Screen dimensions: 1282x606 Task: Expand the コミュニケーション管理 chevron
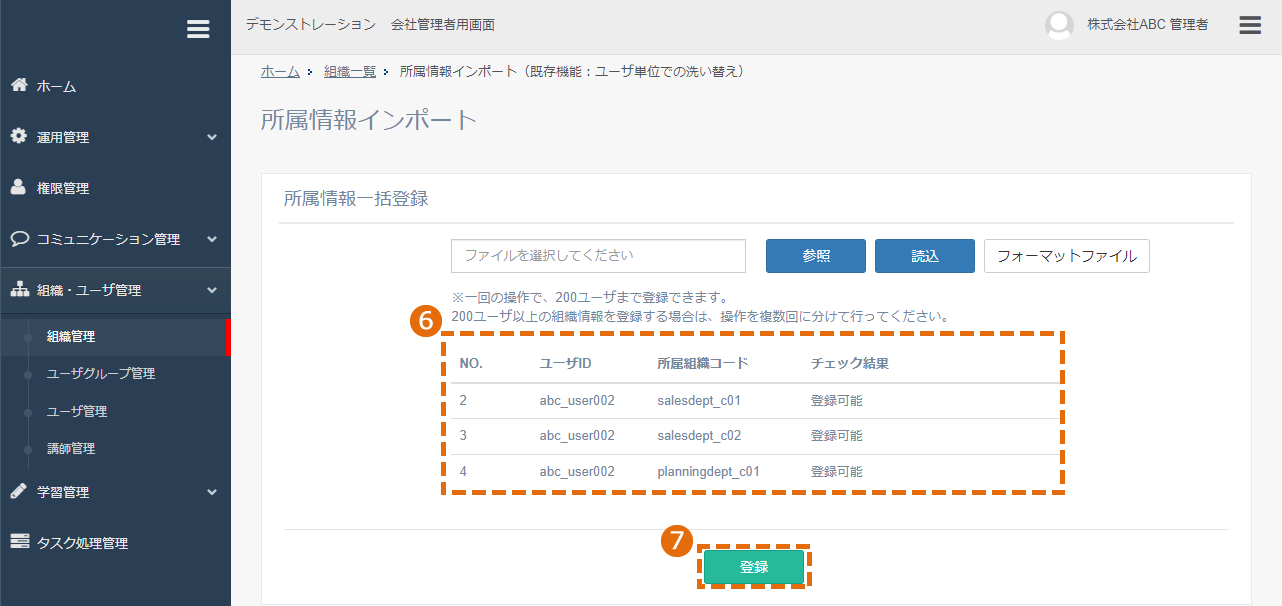211,240
